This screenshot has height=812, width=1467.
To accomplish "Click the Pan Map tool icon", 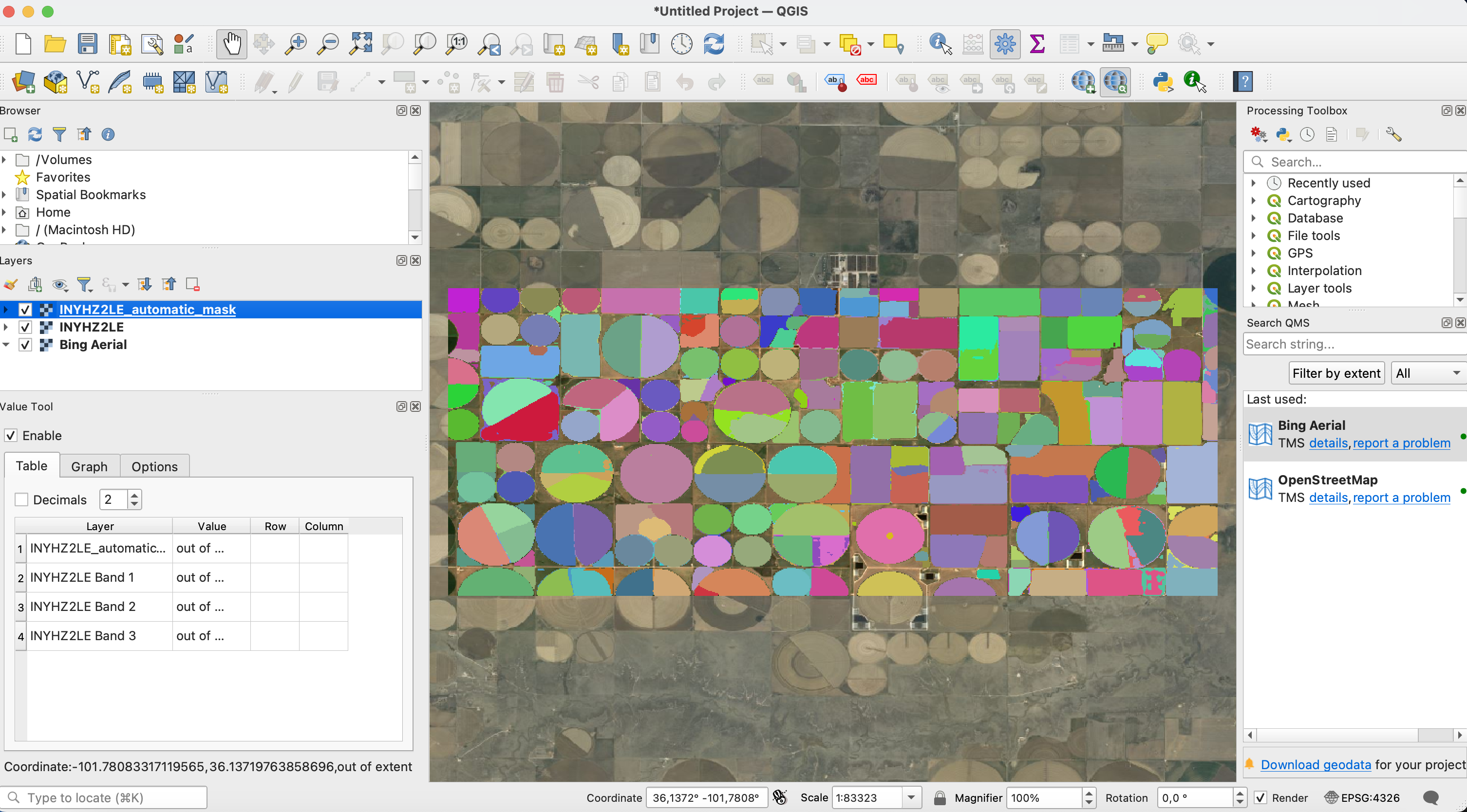I will pos(232,44).
